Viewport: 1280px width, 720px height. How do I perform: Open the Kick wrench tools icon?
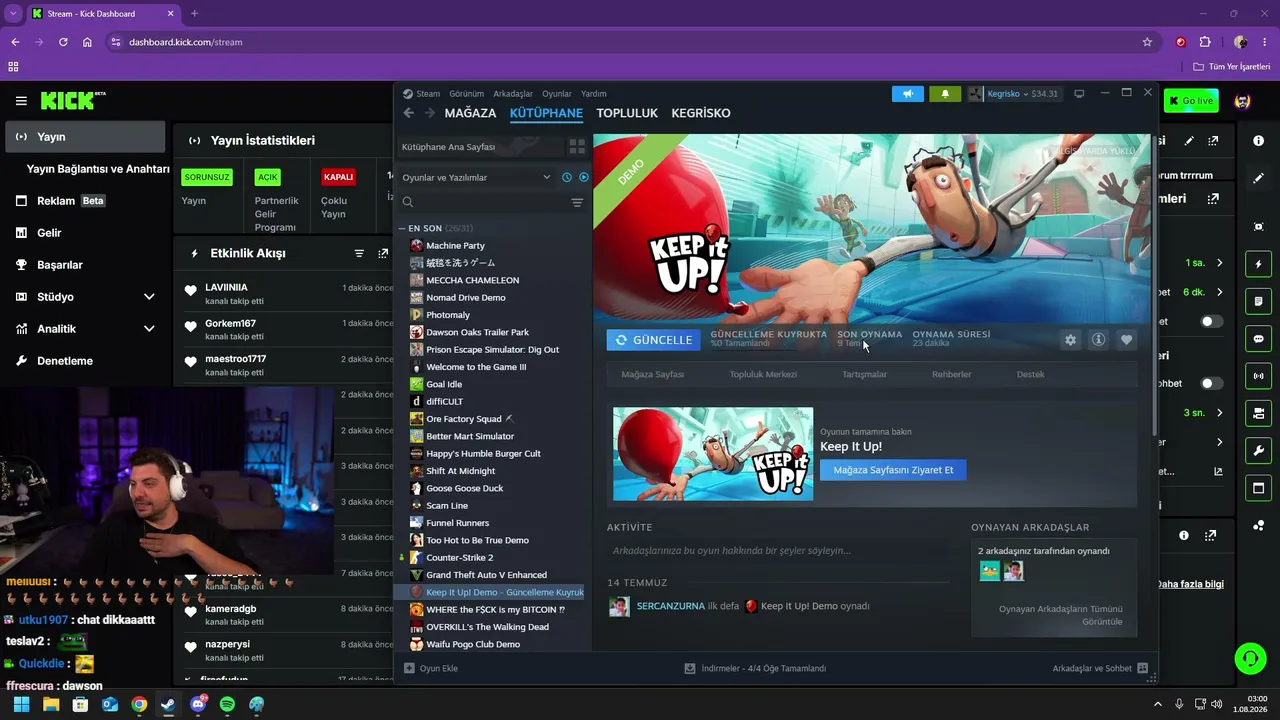pos(1258,451)
